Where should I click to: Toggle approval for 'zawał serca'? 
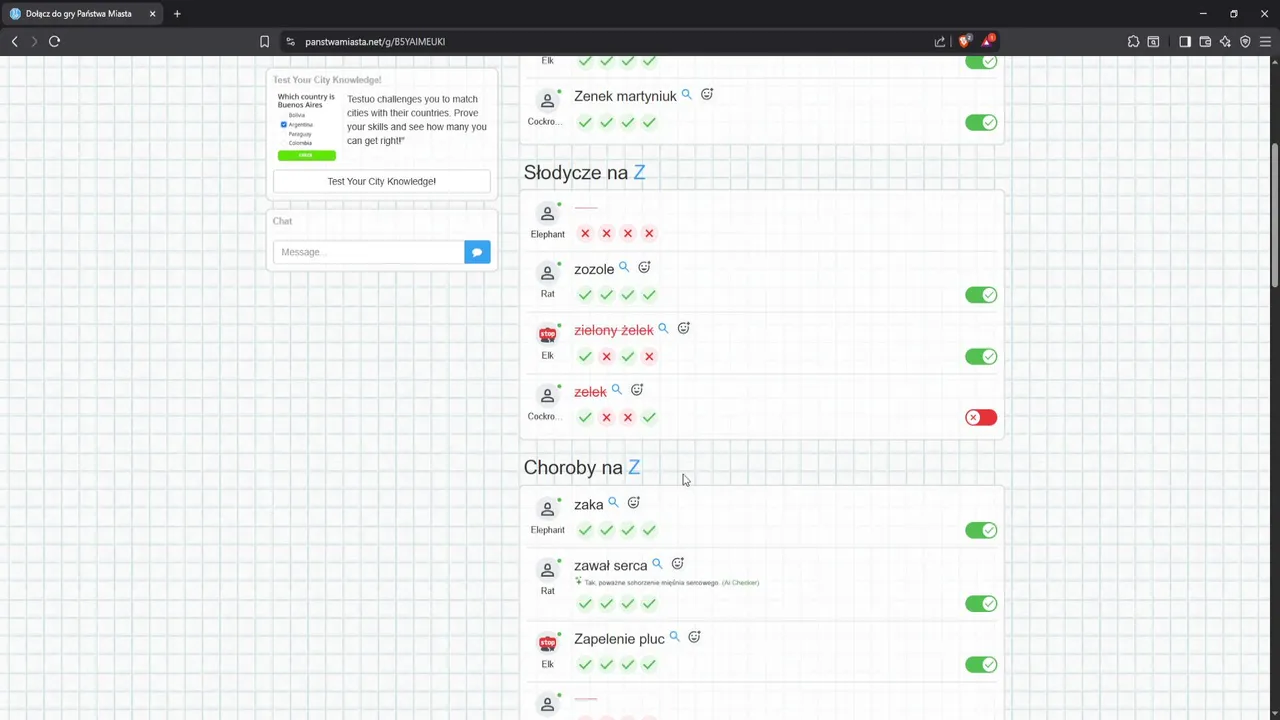coord(981,604)
